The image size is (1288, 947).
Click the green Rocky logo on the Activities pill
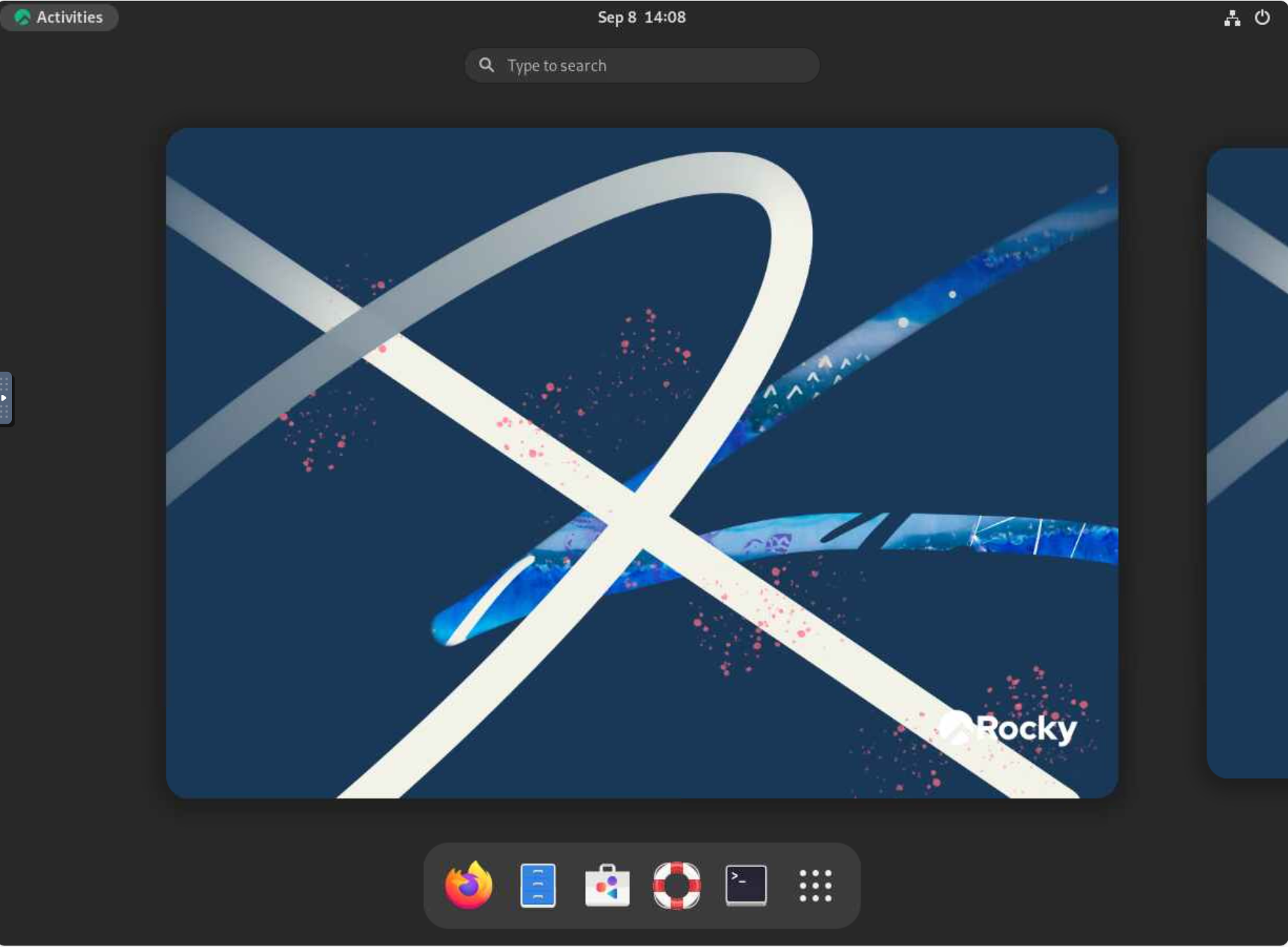pyautogui.click(x=22, y=17)
